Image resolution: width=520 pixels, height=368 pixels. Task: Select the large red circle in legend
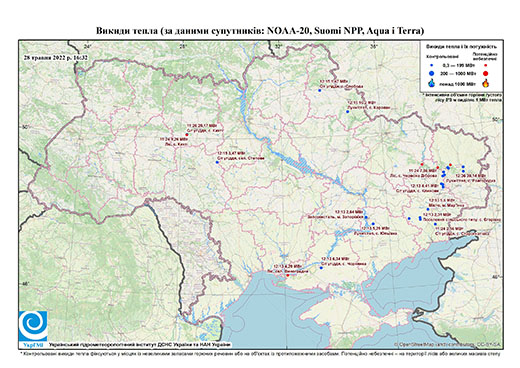point(486,73)
